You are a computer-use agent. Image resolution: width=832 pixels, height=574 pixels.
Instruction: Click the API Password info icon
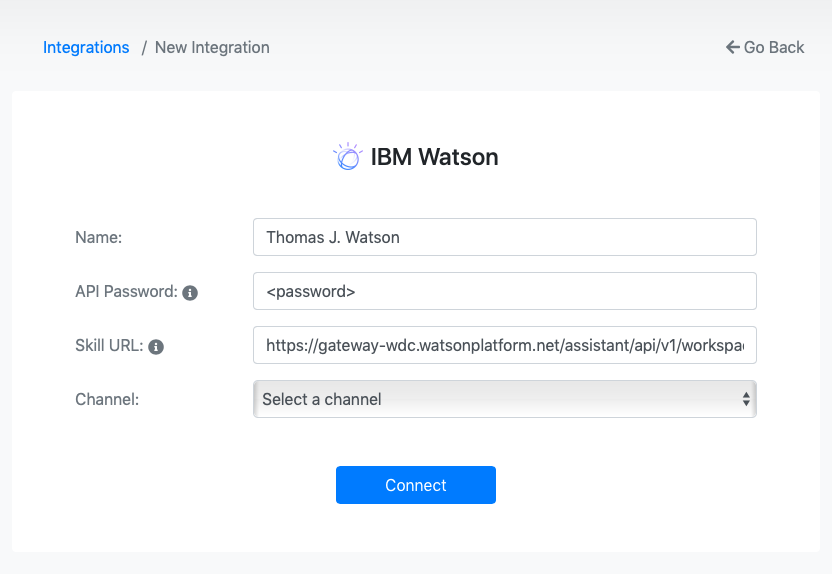click(x=190, y=292)
